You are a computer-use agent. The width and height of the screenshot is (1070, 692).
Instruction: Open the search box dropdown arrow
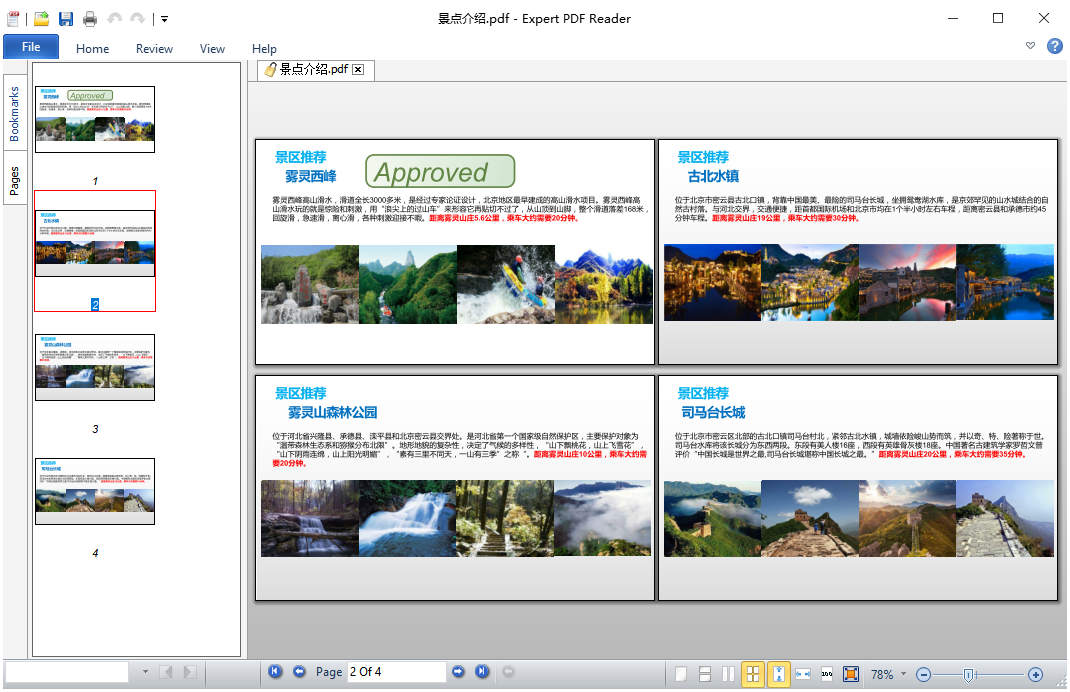[143, 673]
